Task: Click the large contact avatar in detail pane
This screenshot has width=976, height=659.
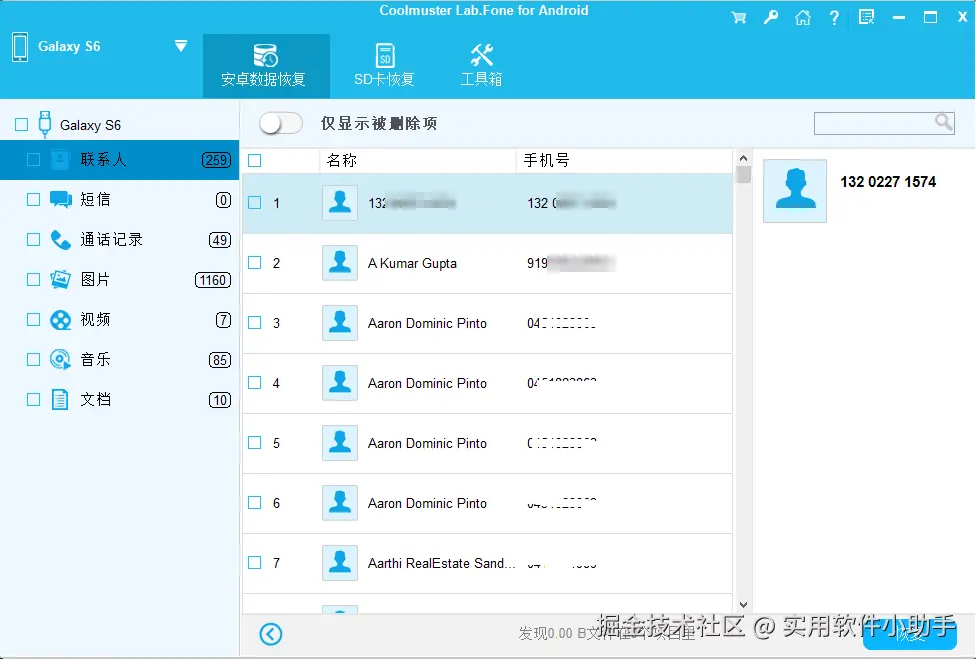Action: [x=795, y=191]
